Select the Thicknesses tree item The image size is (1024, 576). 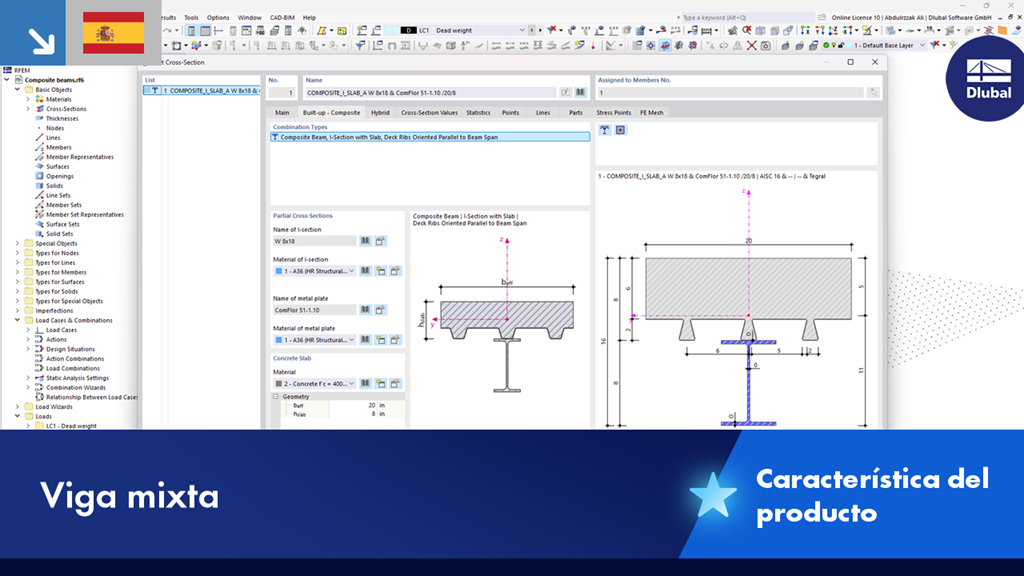click(62, 119)
